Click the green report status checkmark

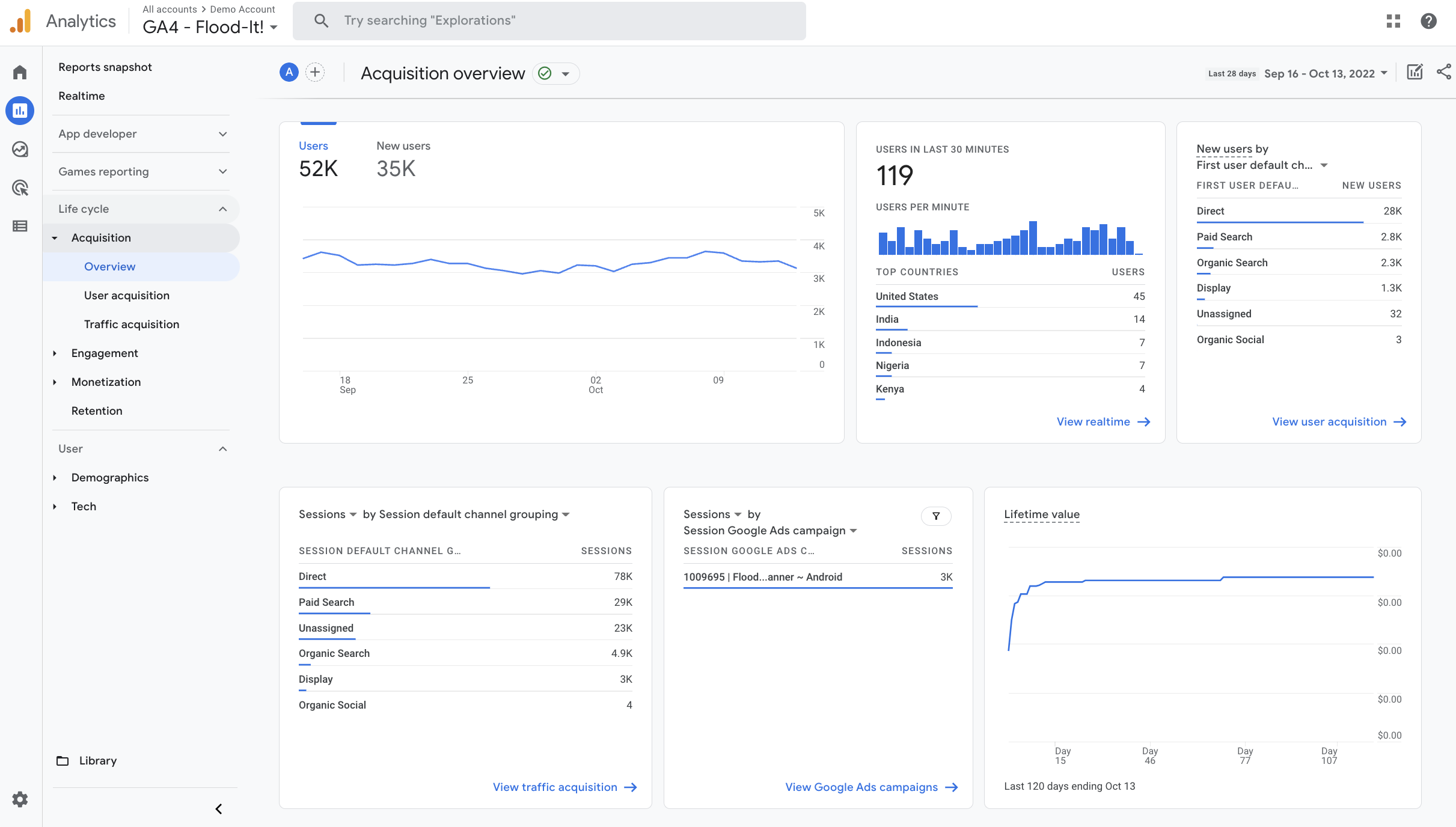[x=545, y=73]
